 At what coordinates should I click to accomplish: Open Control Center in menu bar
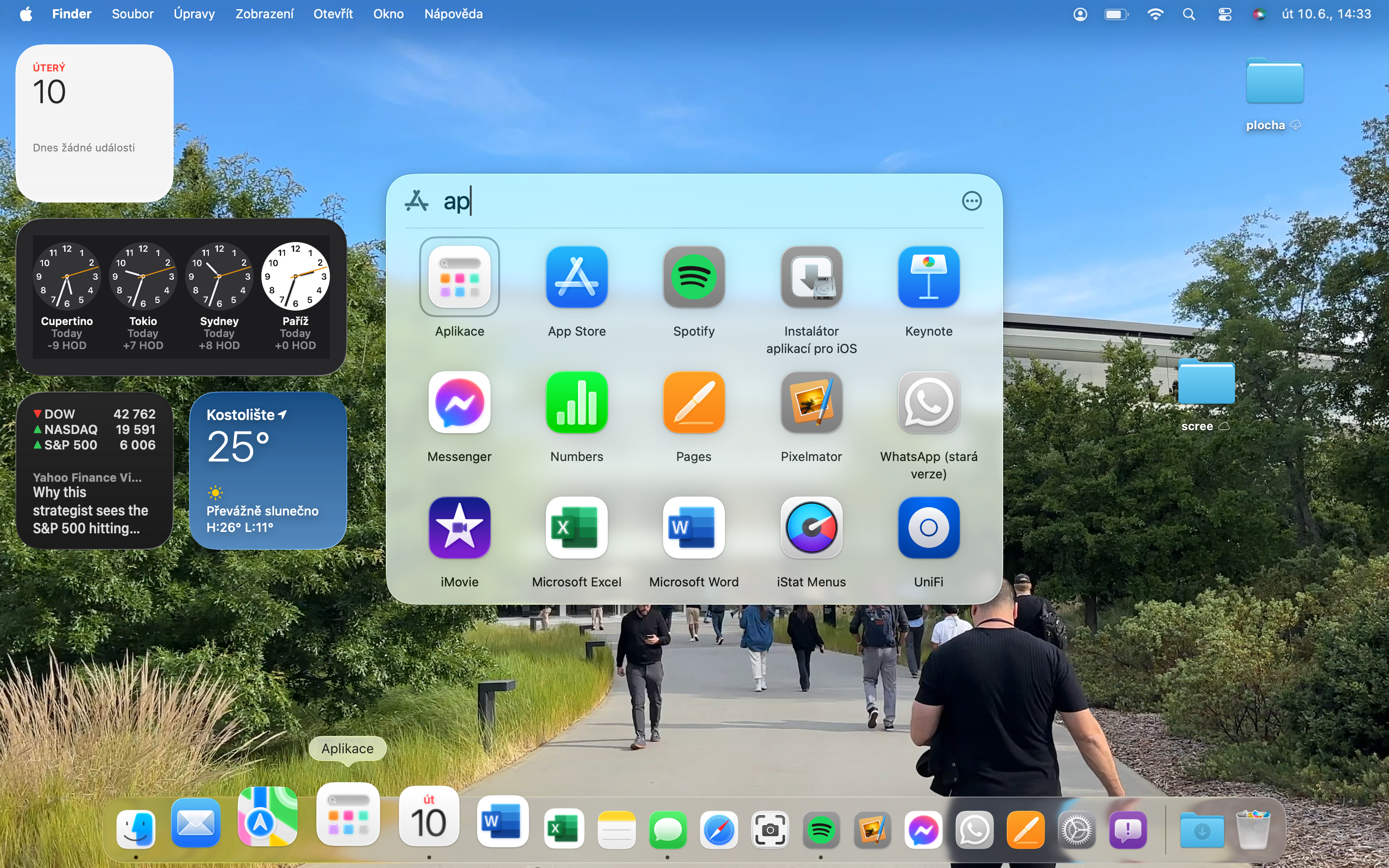click(1224, 14)
